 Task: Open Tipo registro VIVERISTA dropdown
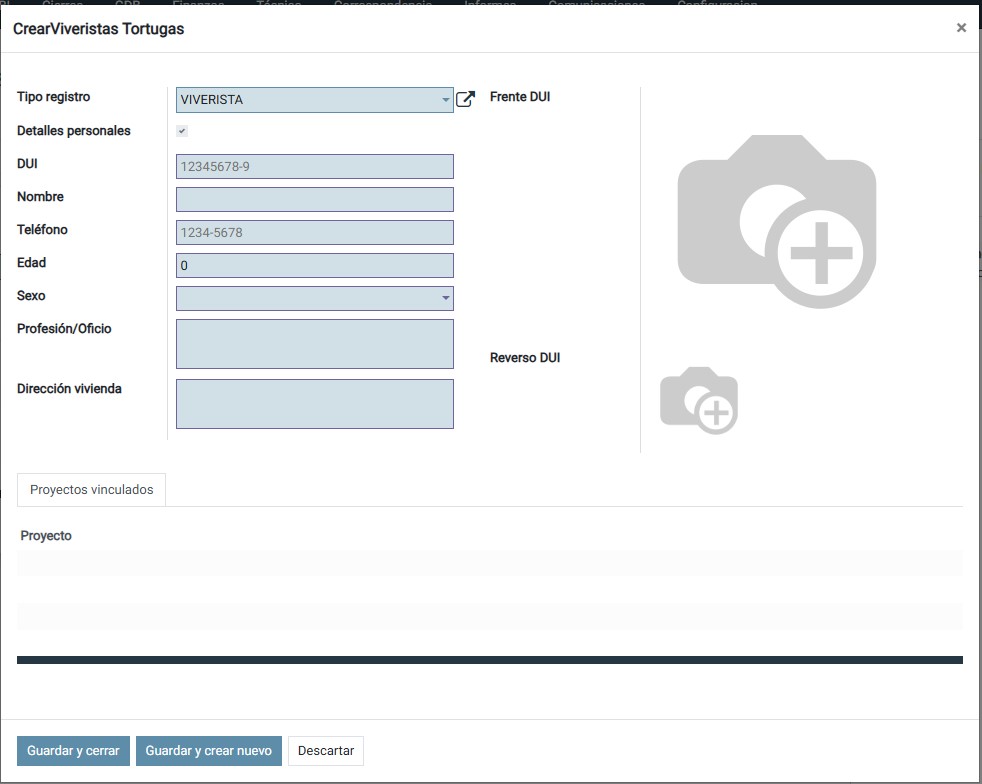coord(314,100)
